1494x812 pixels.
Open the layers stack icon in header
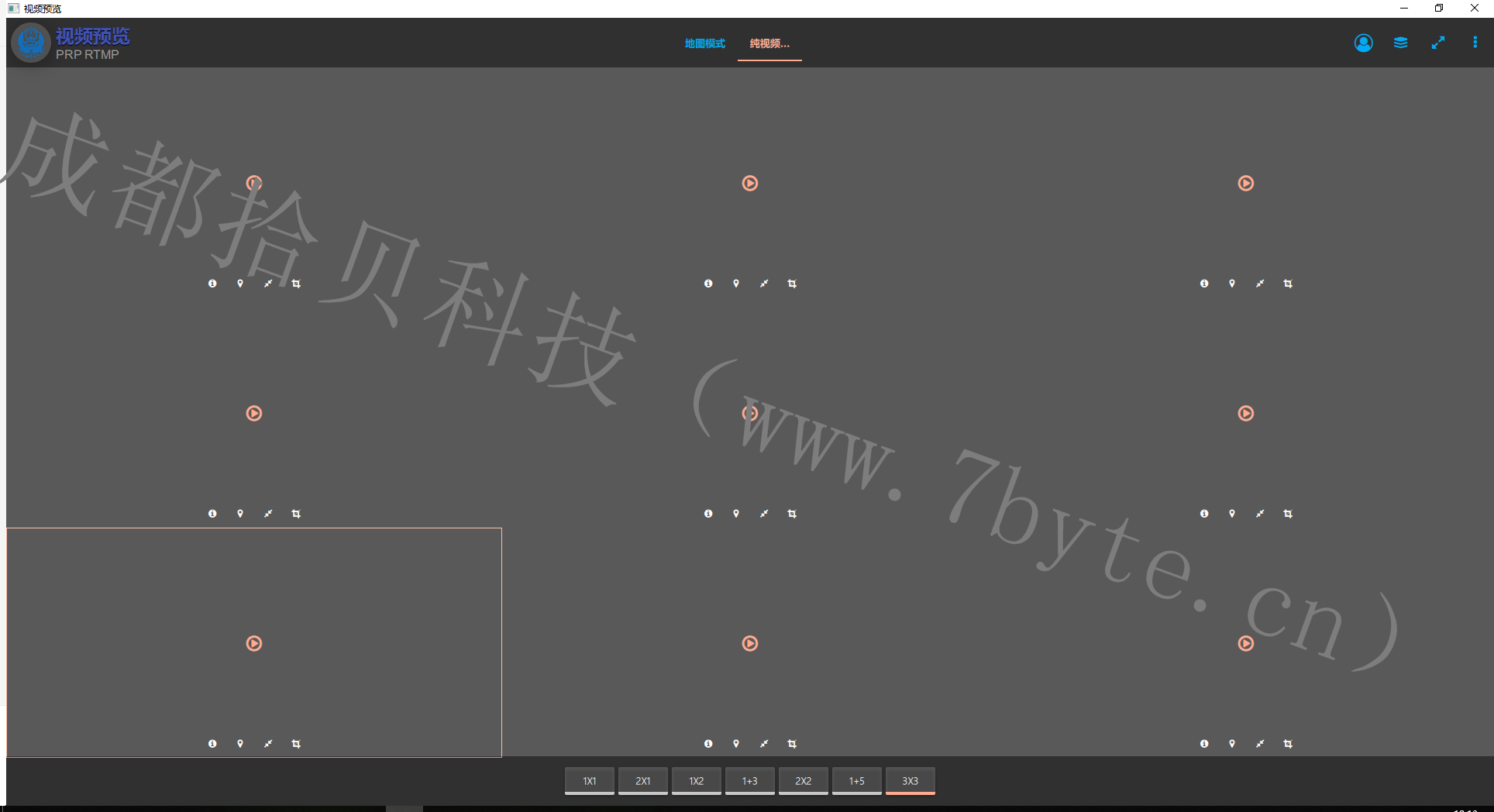click(1401, 43)
